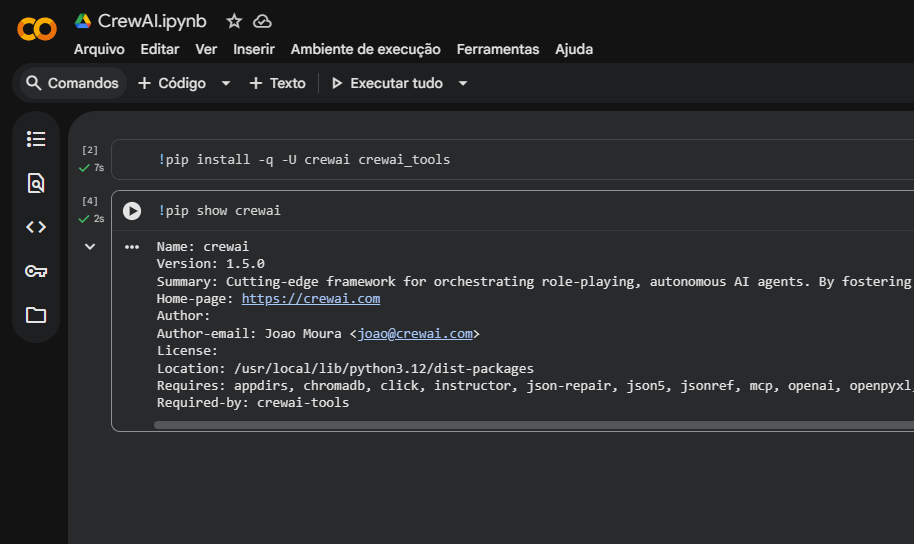Open the https://crewai.com link
The image size is (914, 544).
(311, 299)
